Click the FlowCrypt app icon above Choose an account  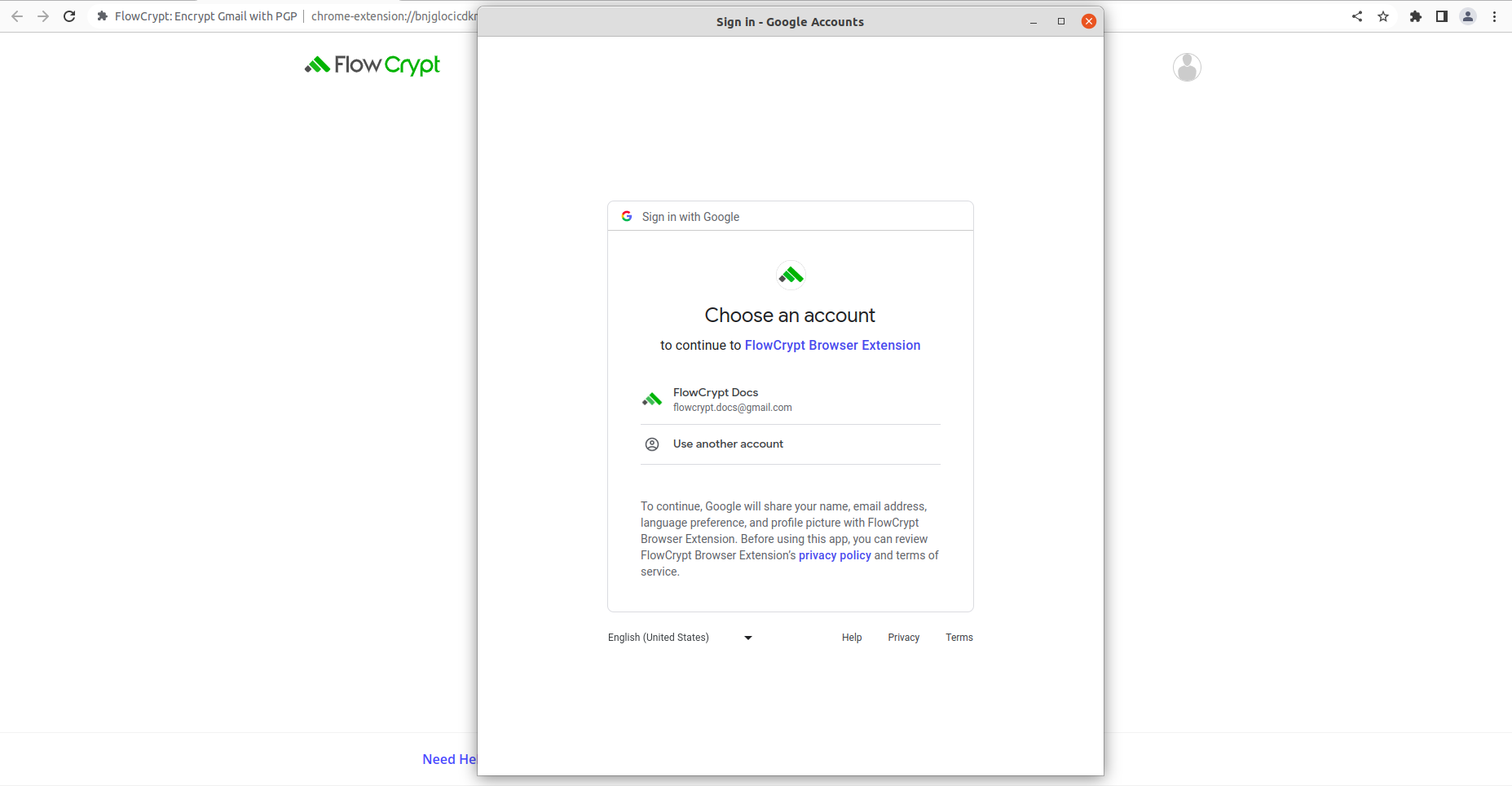pos(791,276)
